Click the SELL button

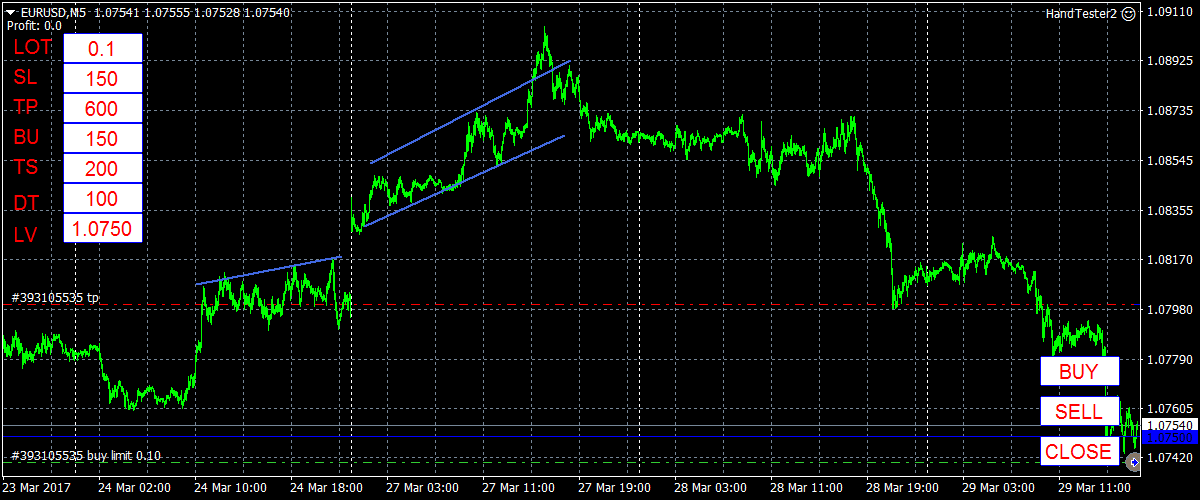coord(1079,411)
